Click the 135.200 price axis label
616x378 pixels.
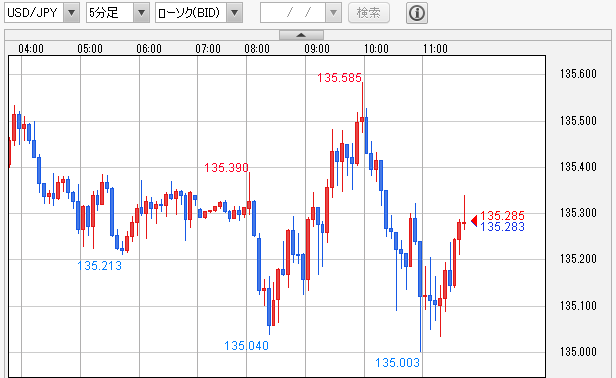[x=578, y=259]
